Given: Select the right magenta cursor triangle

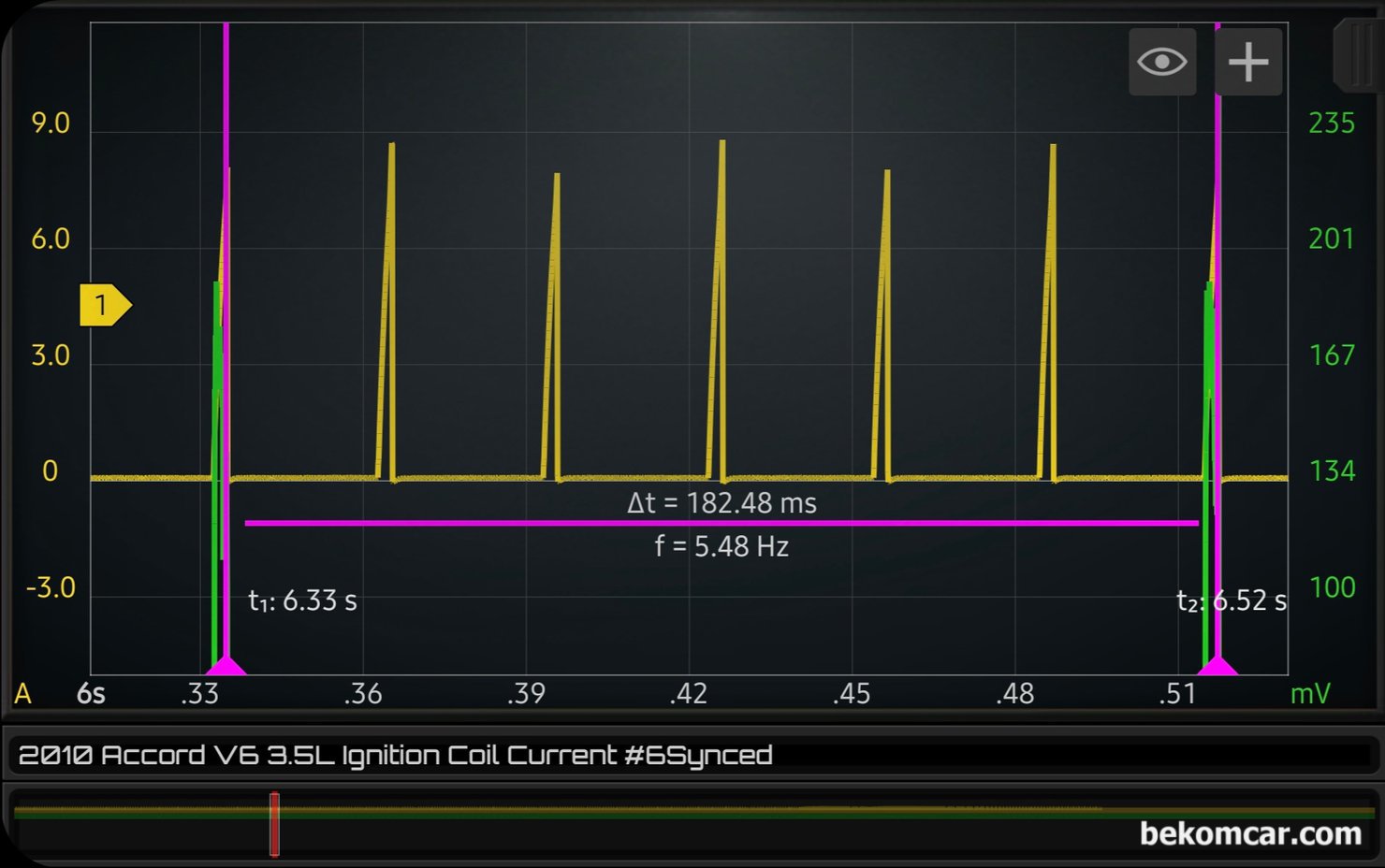Looking at the screenshot, I should point(1217,665).
